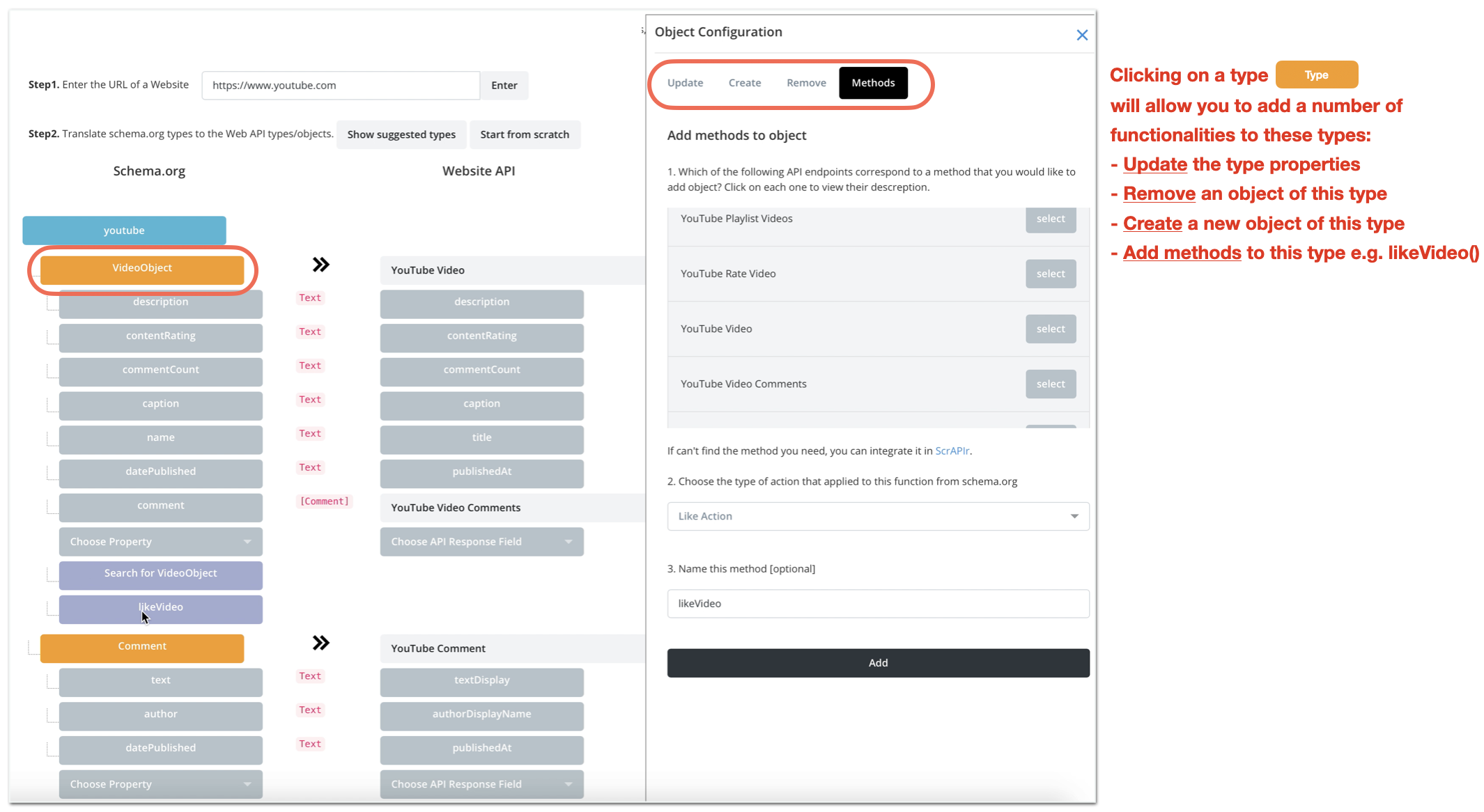Screen dimensions: 1484x812
Task: Open the Like Action dropdown
Action: (878, 516)
